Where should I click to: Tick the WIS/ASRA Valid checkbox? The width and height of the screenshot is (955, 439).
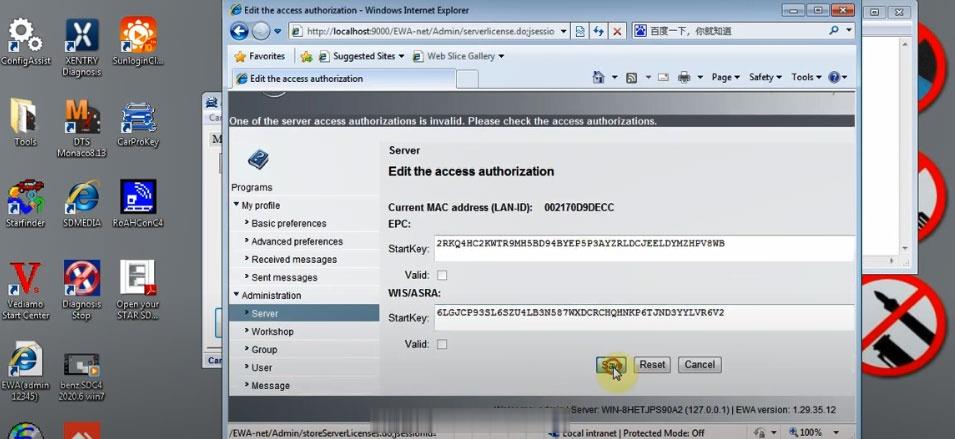click(x=442, y=344)
